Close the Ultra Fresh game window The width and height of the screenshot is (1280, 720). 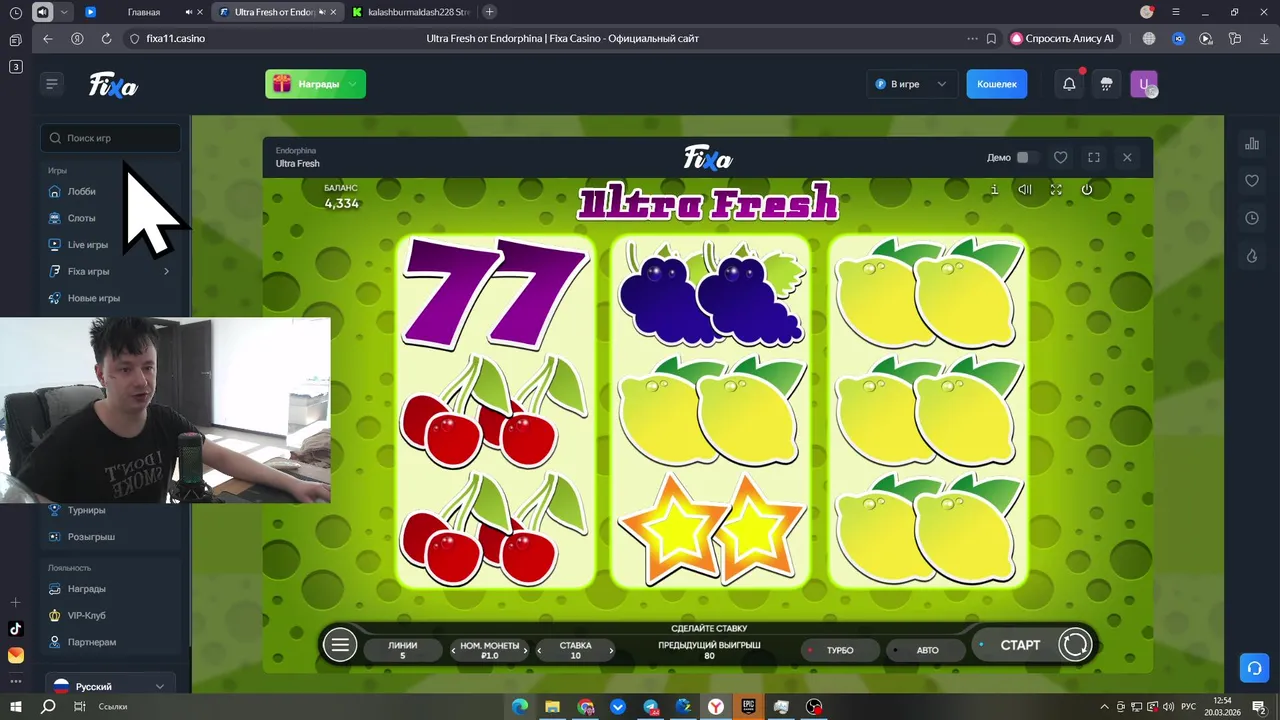point(1127,157)
